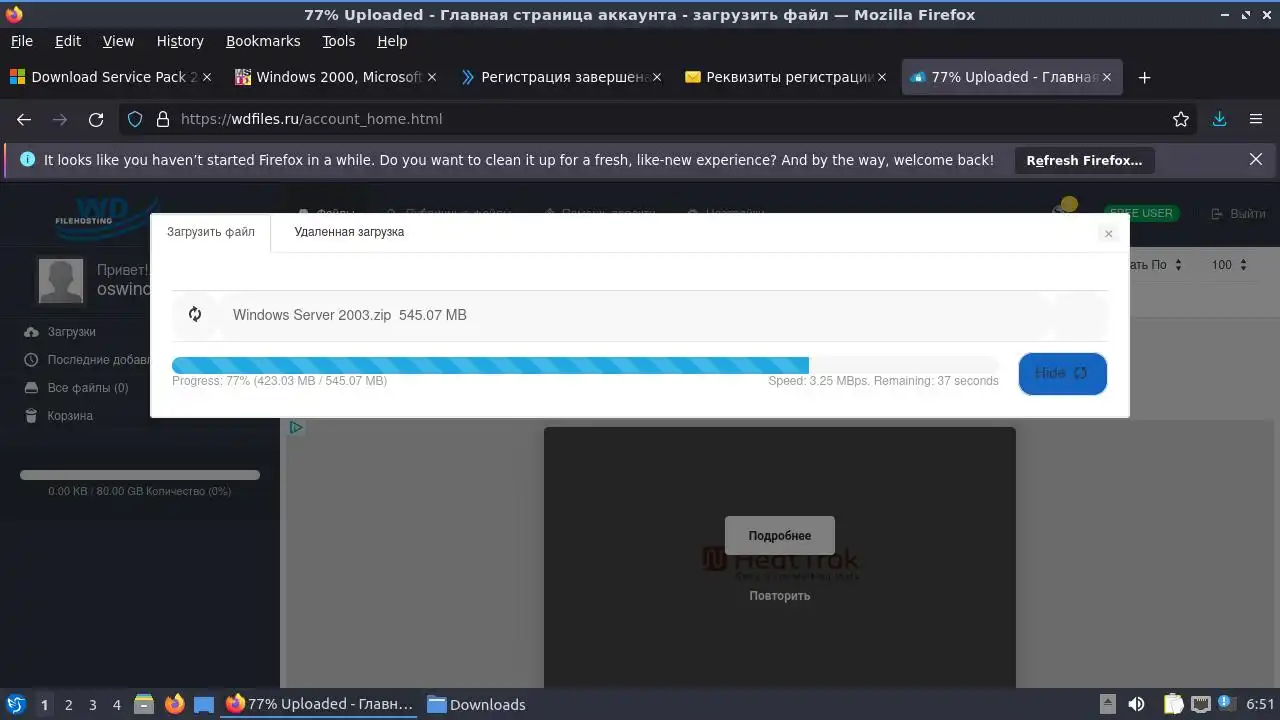Open Корзина trash in sidebar
1280x720 pixels.
[59, 416]
